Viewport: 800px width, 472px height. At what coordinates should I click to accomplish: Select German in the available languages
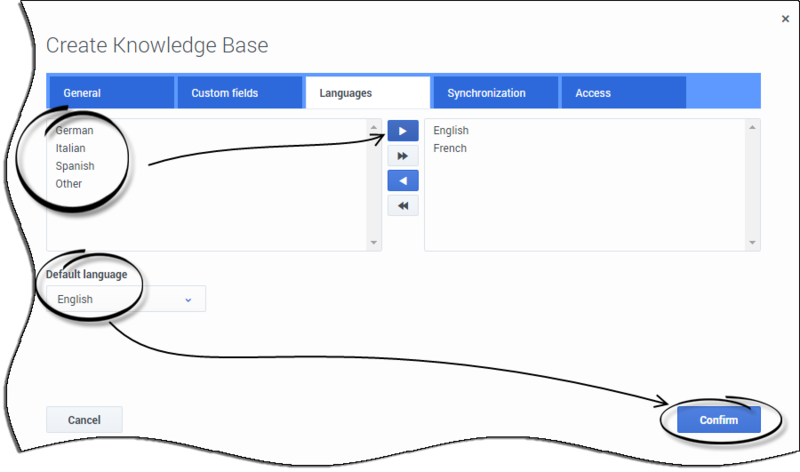[x=74, y=131]
